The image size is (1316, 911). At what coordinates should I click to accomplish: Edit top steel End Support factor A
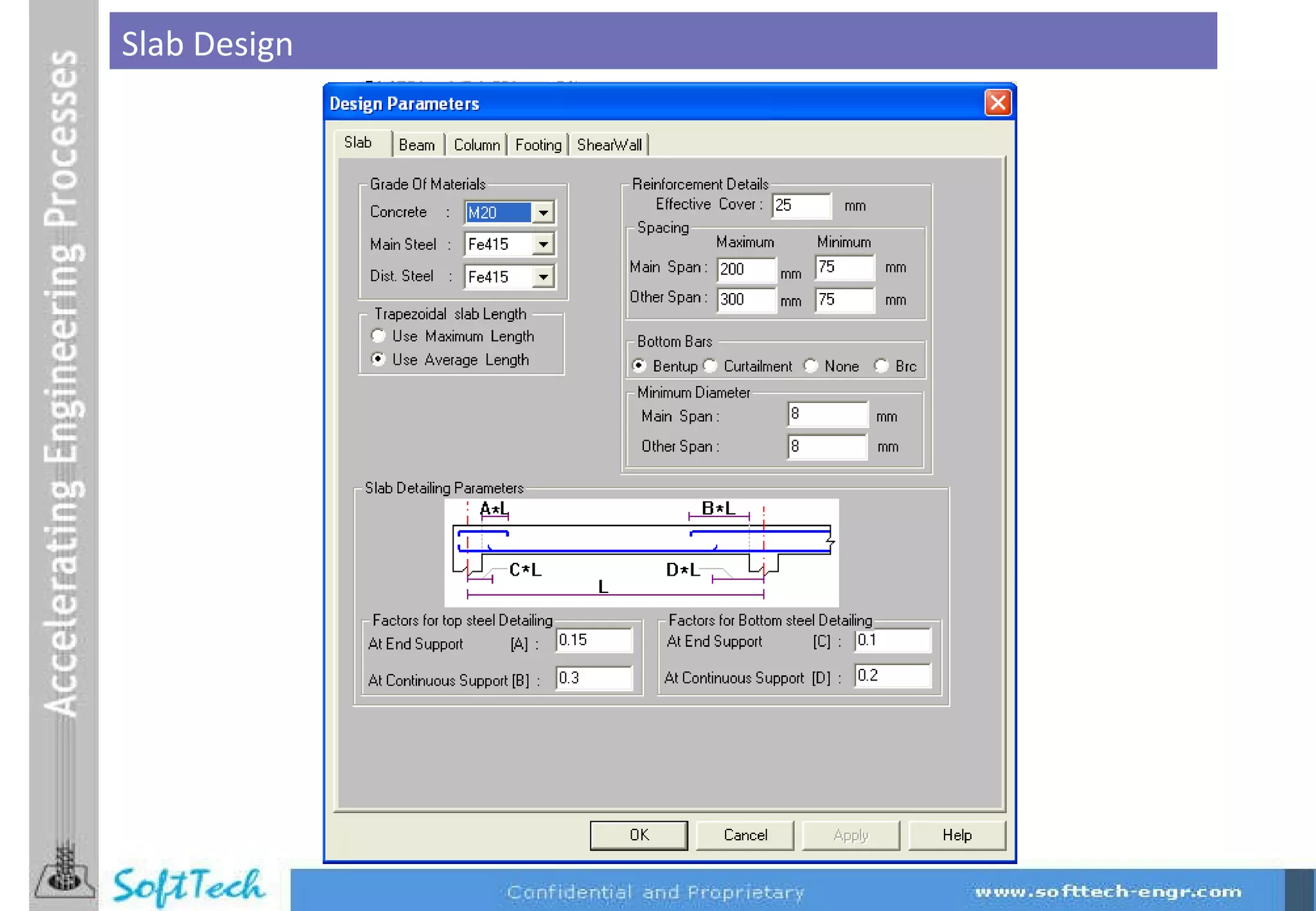[594, 641]
